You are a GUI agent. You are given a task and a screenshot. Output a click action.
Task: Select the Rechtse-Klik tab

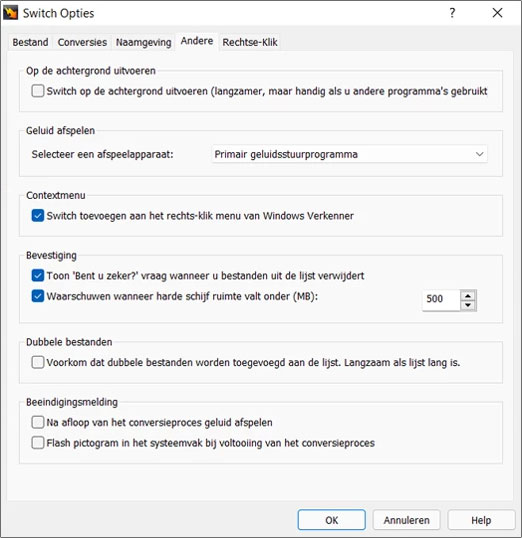point(250,42)
